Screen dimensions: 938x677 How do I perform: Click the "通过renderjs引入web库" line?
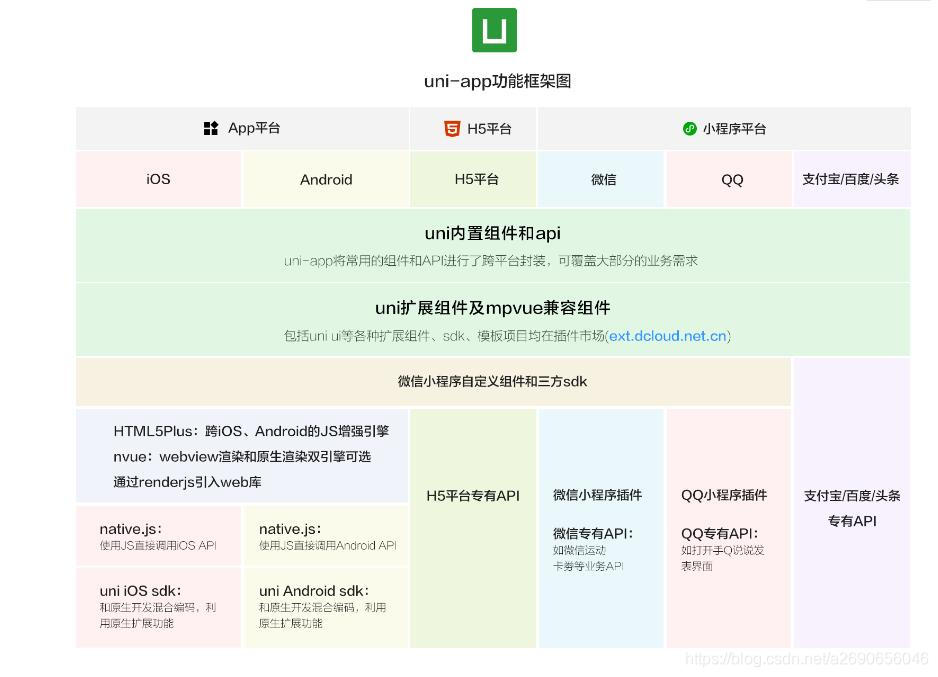click(187, 482)
